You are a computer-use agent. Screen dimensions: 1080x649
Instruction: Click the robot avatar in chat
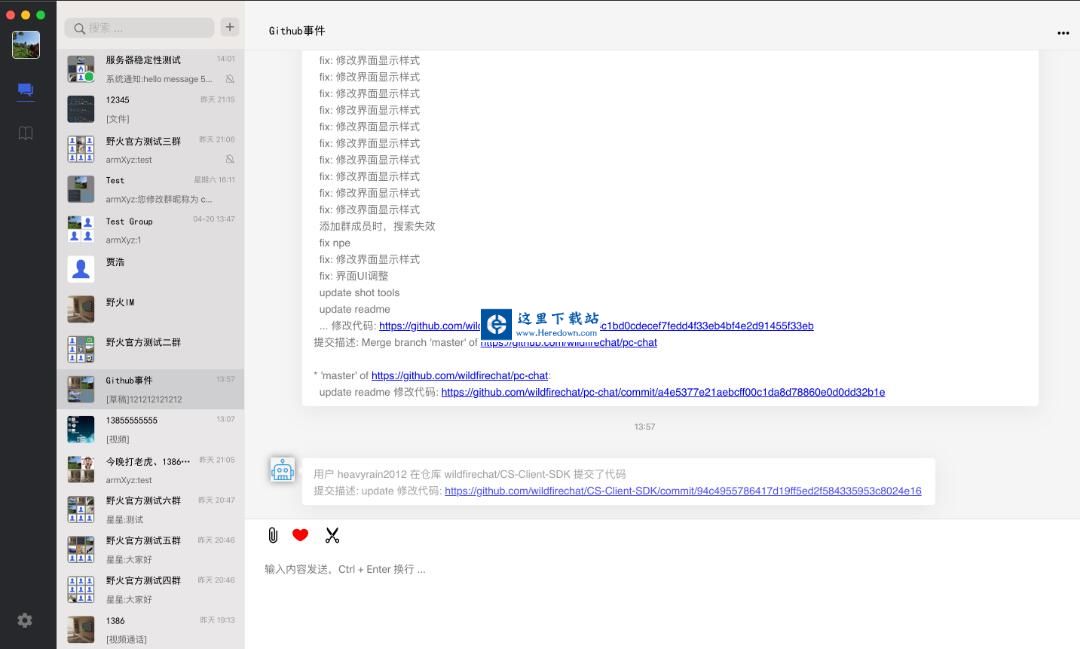pyautogui.click(x=283, y=470)
